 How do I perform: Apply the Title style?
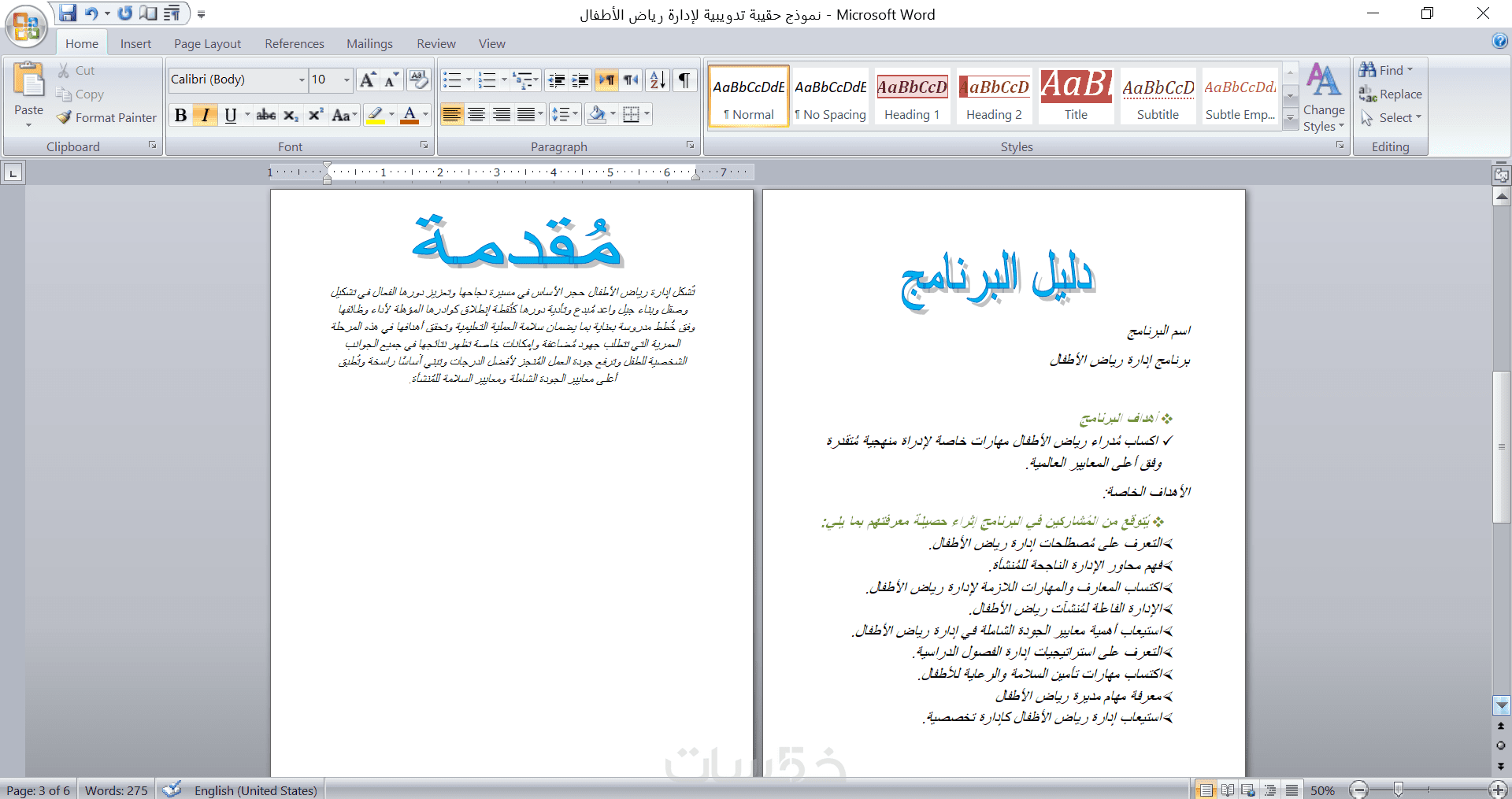click(1076, 96)
